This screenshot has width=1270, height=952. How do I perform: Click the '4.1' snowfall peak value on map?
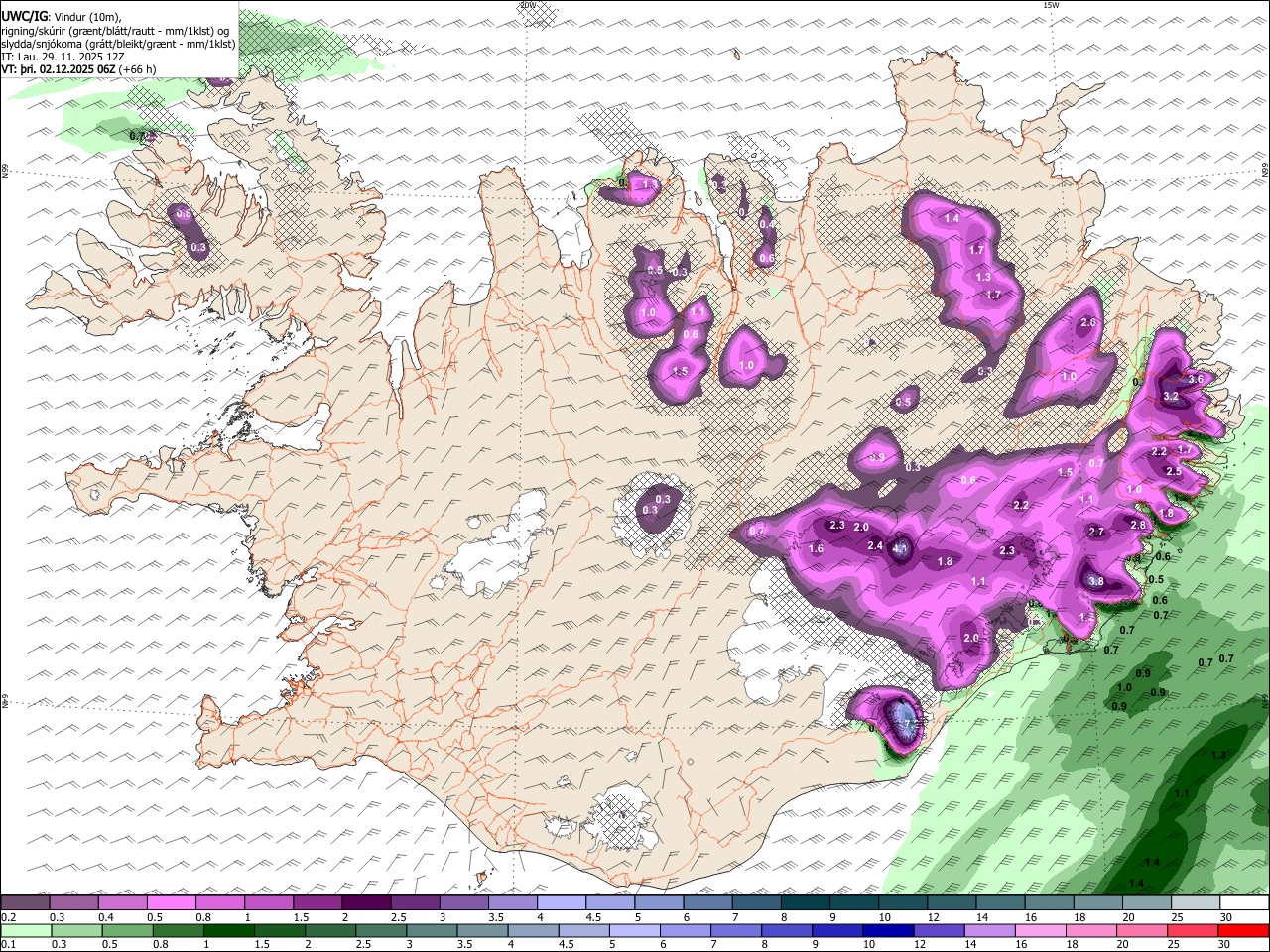point(901,547)
